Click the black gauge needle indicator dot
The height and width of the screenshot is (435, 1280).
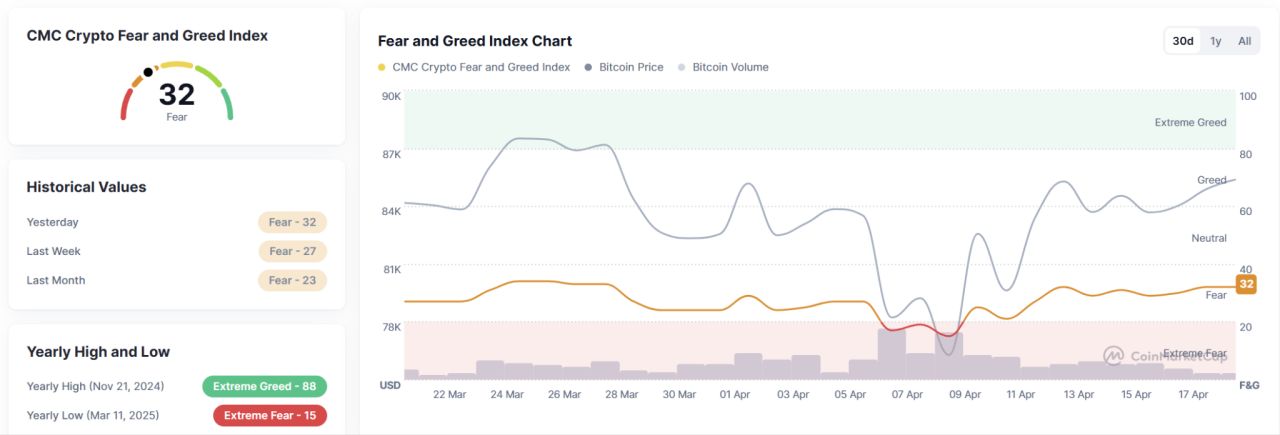[148, 72]
